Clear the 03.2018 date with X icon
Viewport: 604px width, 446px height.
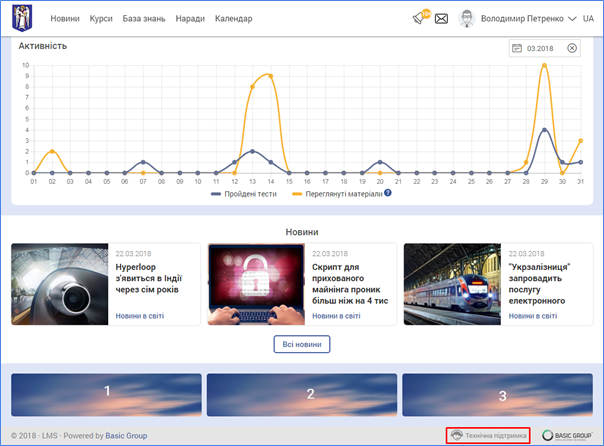tap(572, 48)
